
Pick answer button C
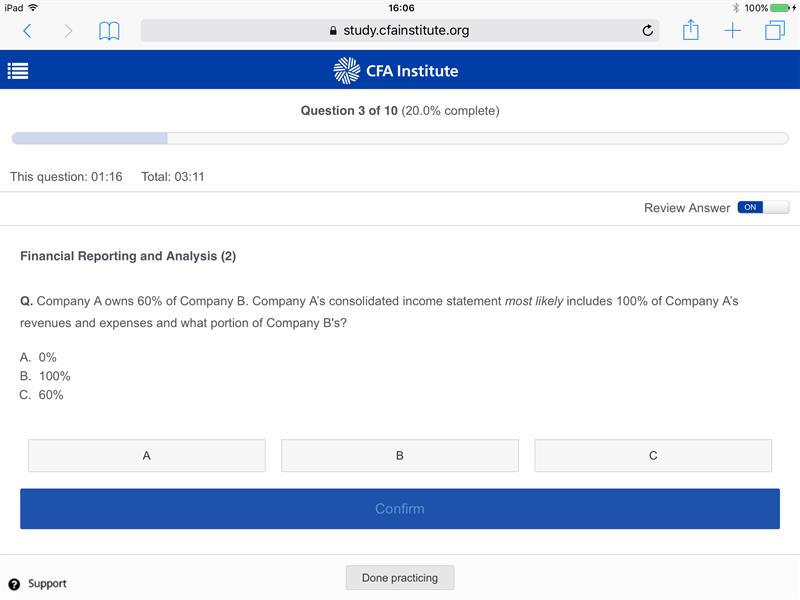[x=653, y=456]
